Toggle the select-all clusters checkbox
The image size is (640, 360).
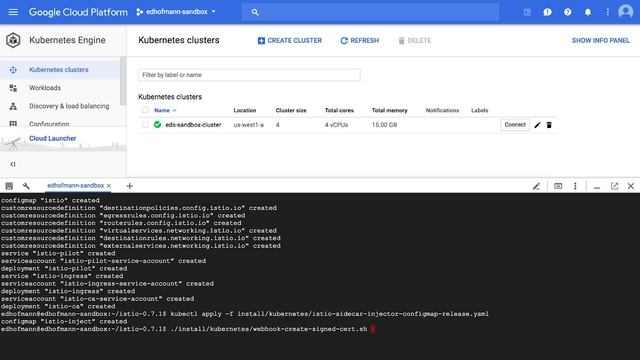[145, 110]
